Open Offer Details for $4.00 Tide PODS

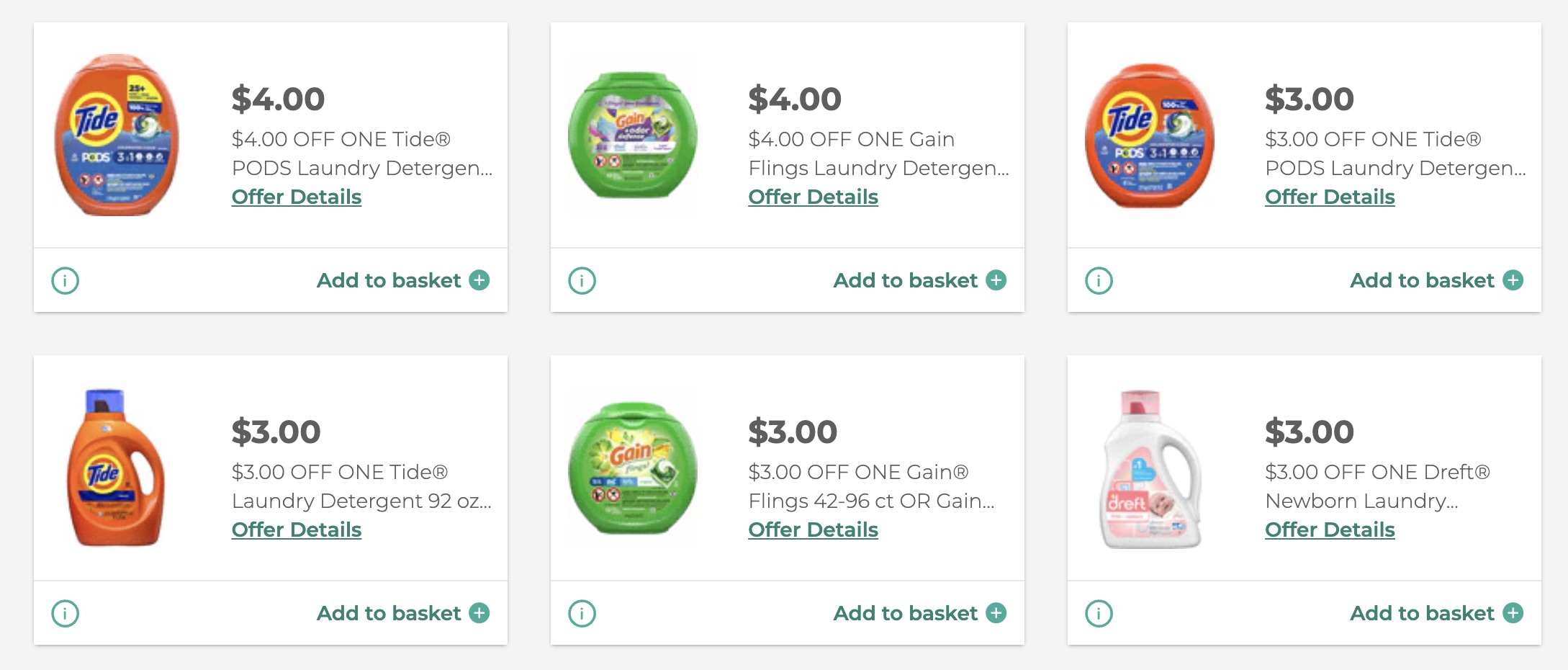point(297,197)
